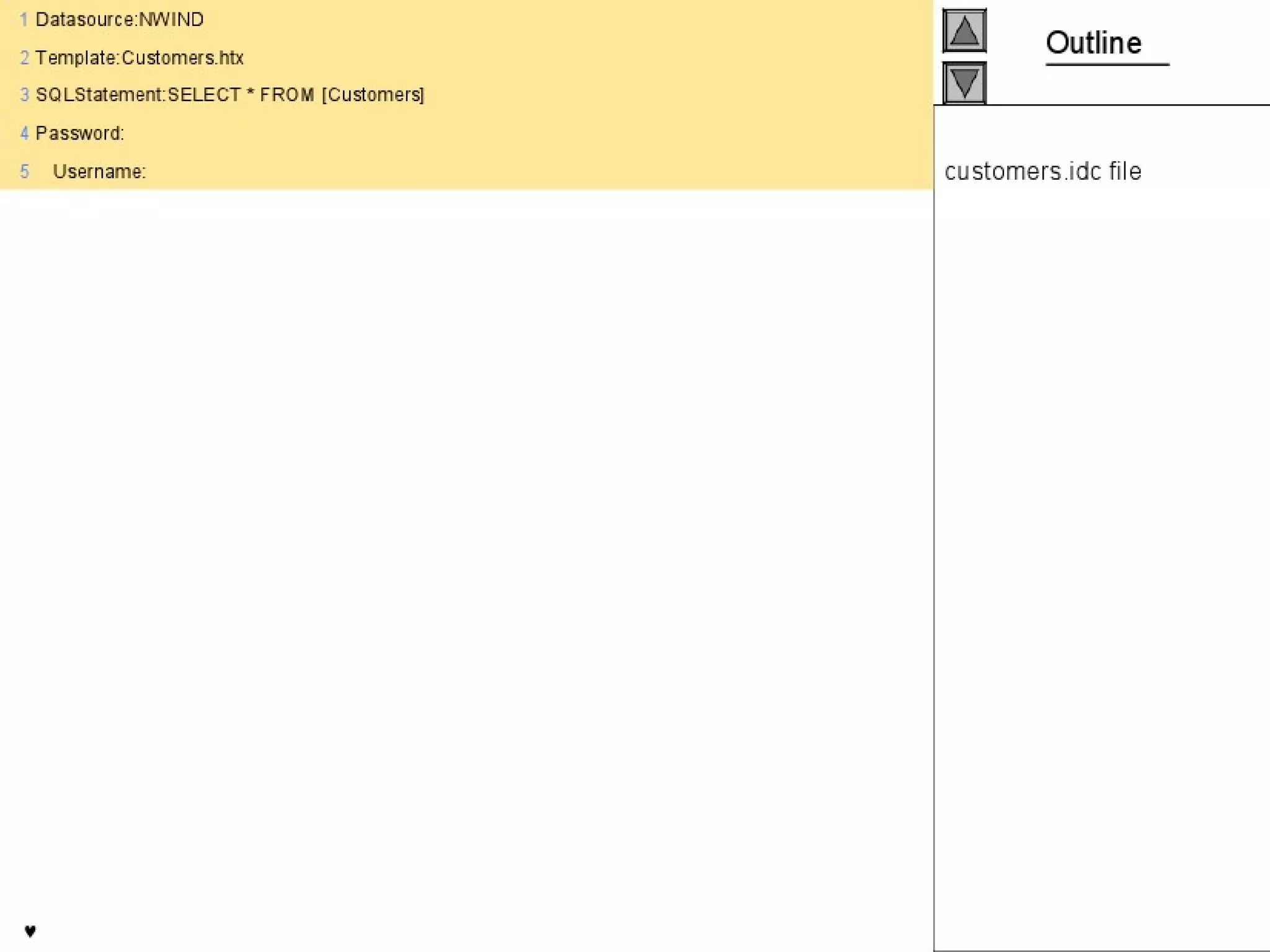Click line number 2 in gutter

pyautogui.click(x=24, y=58)
